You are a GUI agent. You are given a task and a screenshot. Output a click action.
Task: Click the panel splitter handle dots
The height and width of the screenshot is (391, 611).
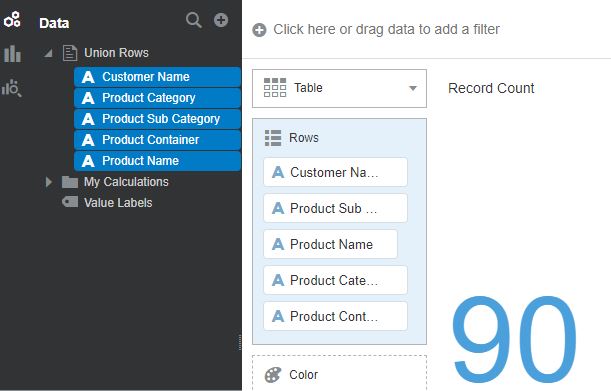(x=240, y=342)
